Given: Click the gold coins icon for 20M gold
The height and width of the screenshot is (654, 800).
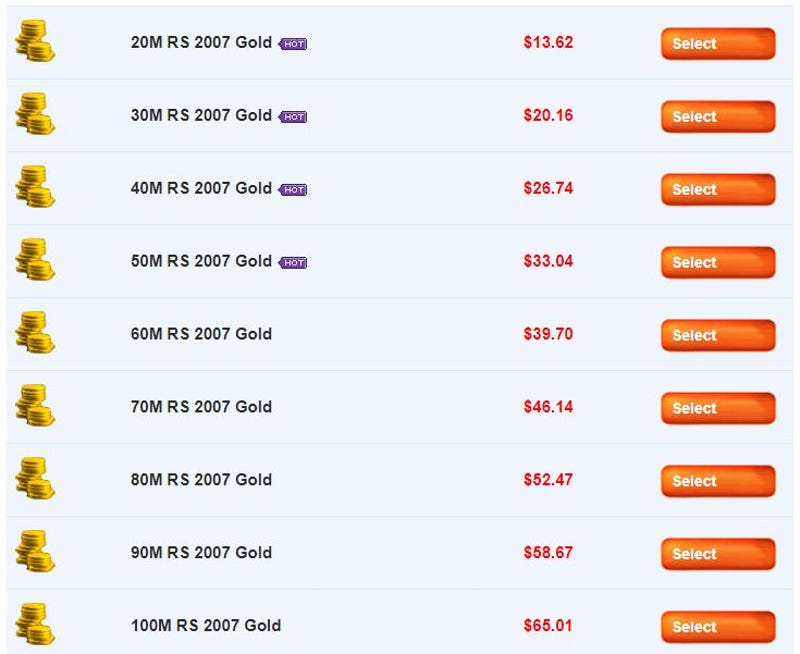Looking at the screenshot, I should 35,41.
